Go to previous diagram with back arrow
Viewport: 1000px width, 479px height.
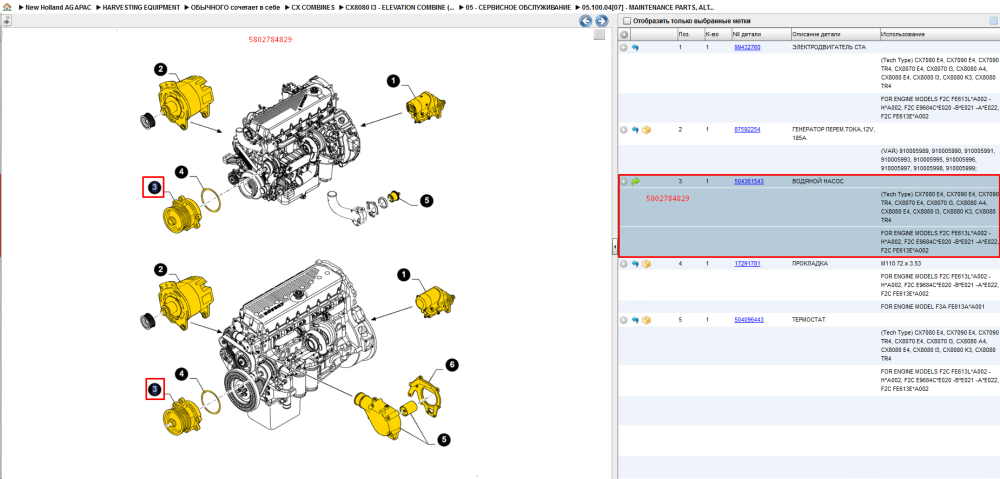point(585,21)
